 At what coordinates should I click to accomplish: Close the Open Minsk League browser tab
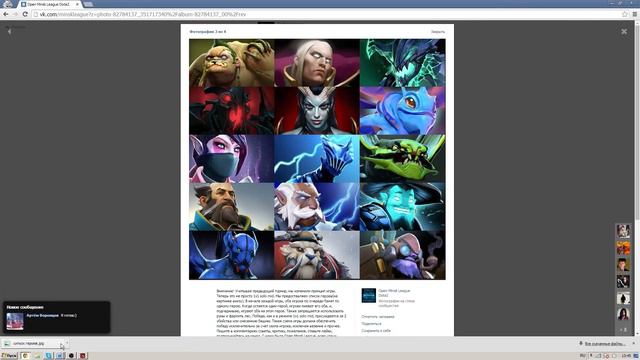(x=78, y=4)
